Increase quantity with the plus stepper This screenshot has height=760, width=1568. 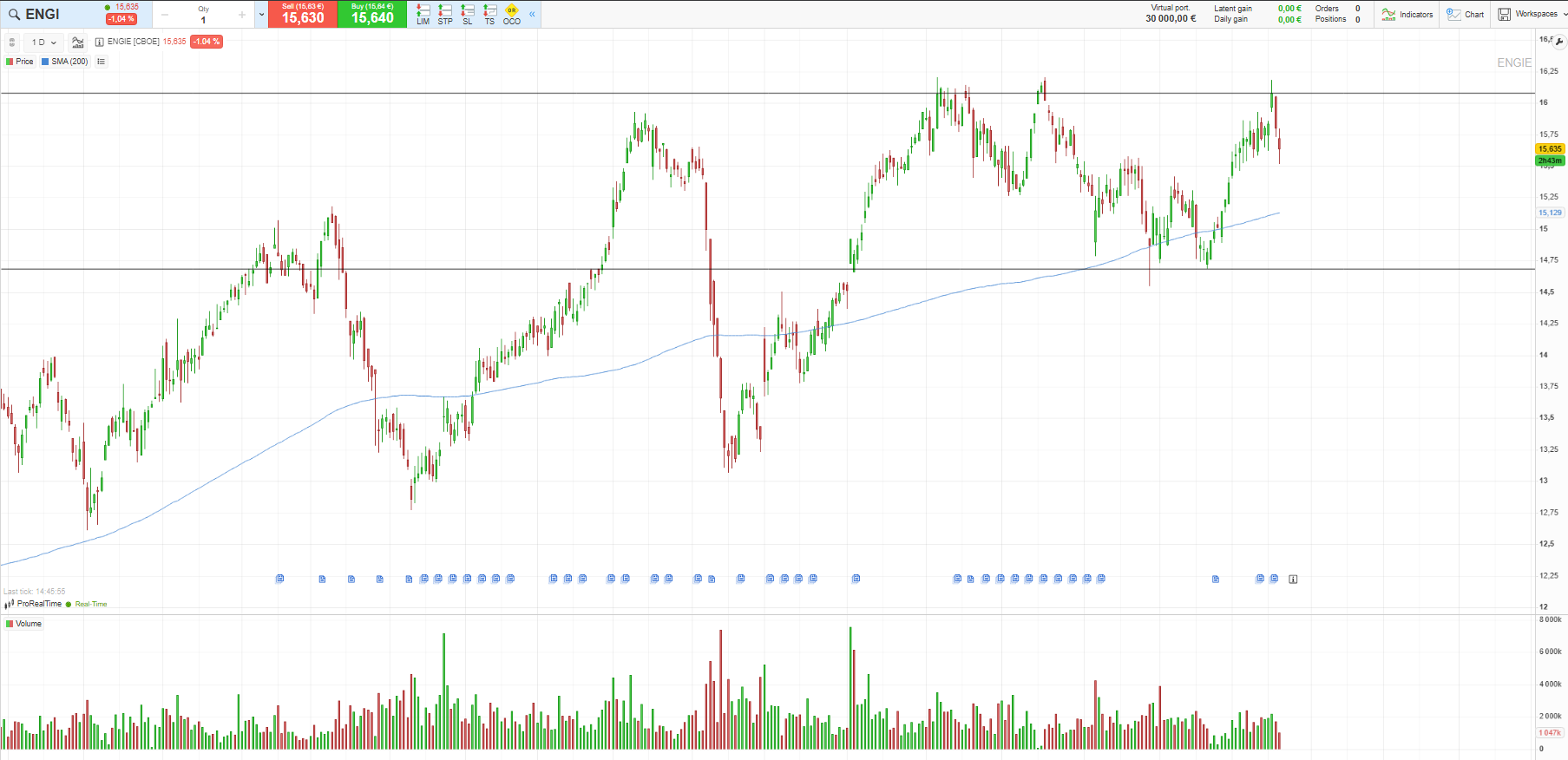pyautogui.click(x=241, y=15)
